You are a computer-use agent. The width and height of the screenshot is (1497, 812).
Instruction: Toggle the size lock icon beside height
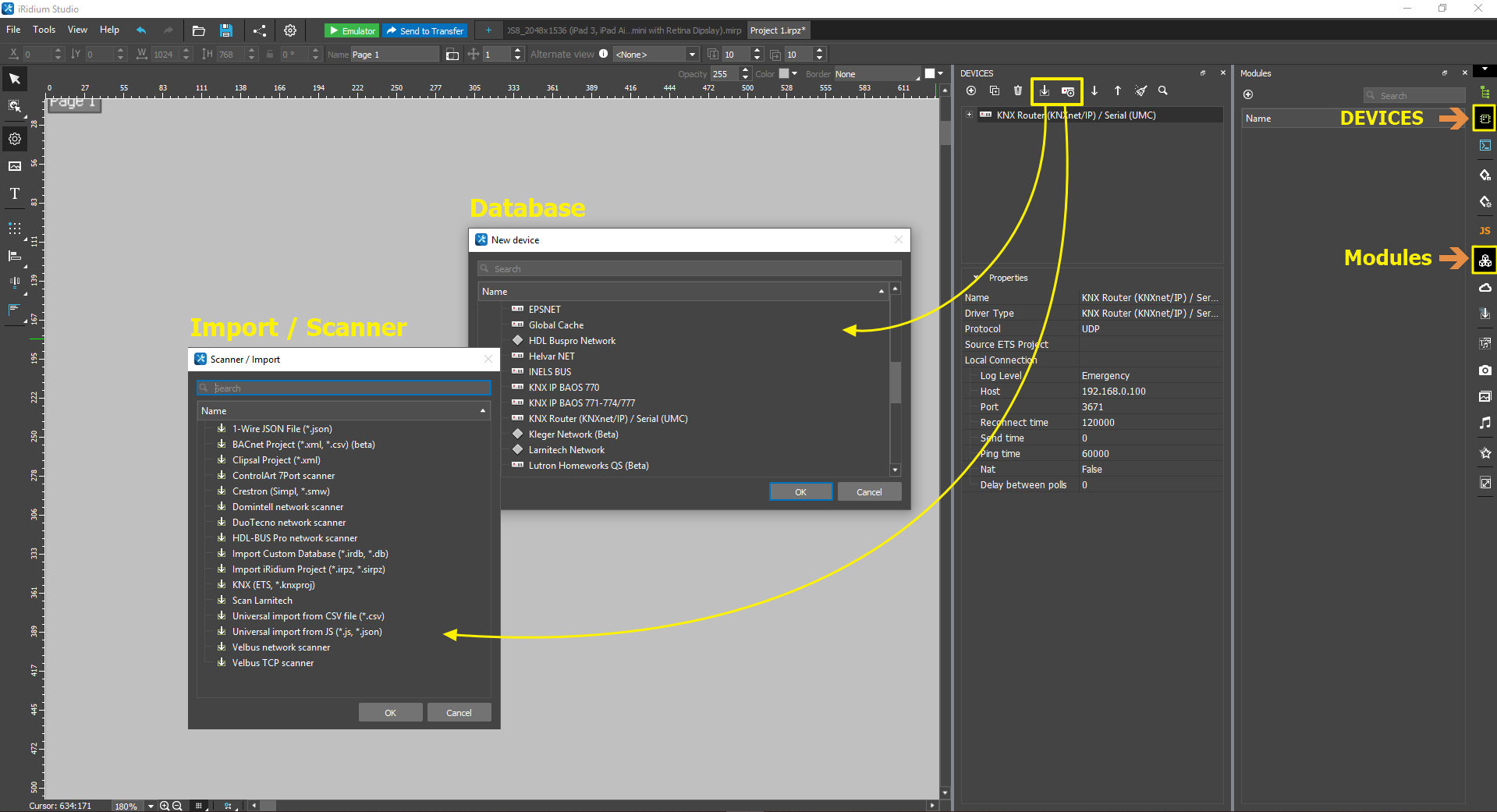270,55
